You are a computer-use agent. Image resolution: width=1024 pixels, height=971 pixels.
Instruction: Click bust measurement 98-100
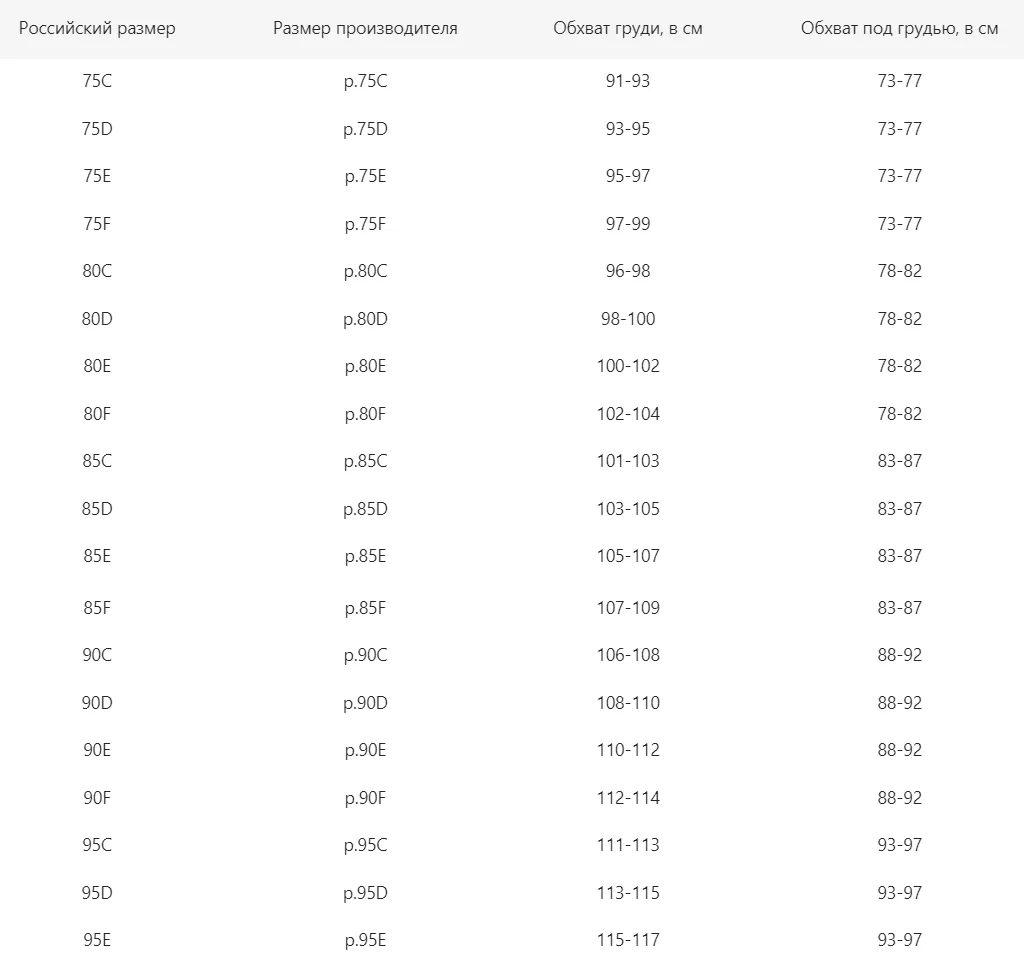[x=628, y=319]
